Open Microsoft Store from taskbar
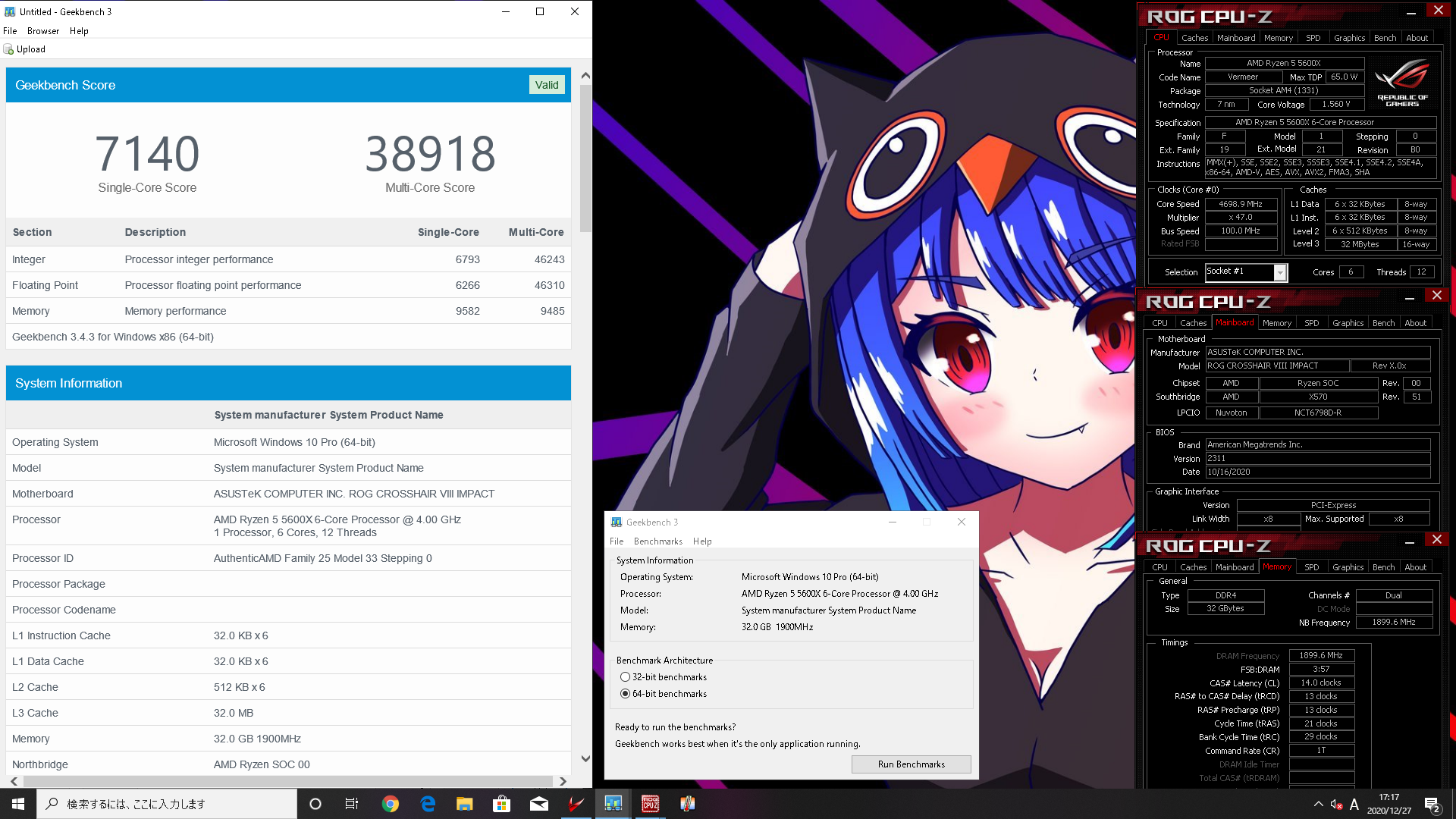 [502, 804]
